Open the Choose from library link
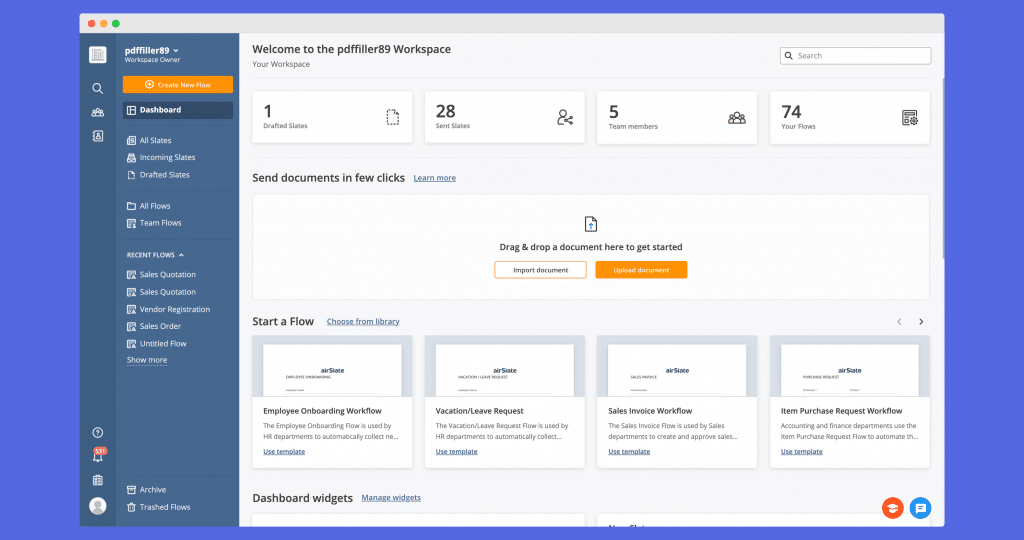 pyautogui.click(x=363, y=321)
